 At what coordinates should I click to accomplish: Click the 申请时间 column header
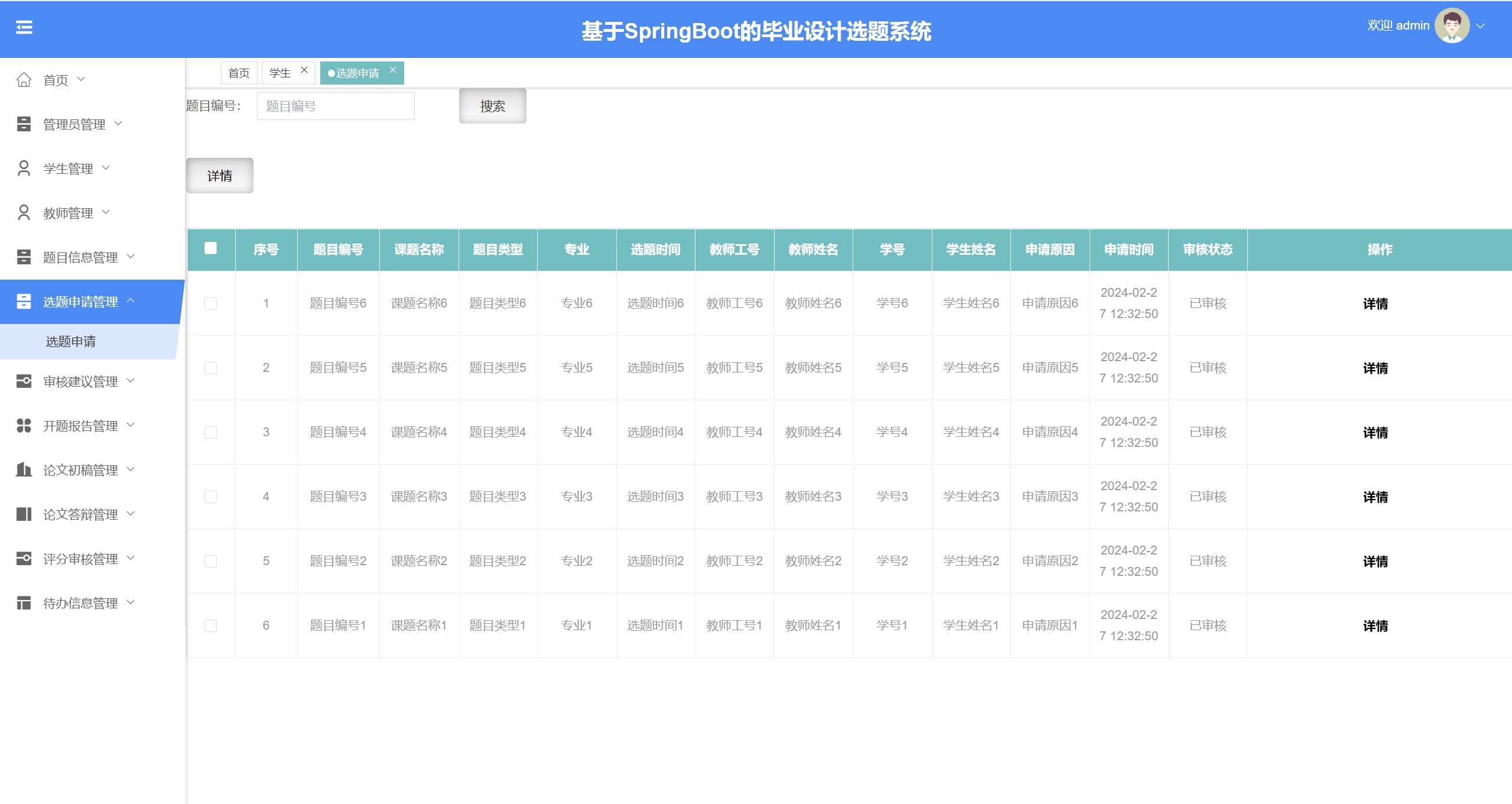point(1129,249)
